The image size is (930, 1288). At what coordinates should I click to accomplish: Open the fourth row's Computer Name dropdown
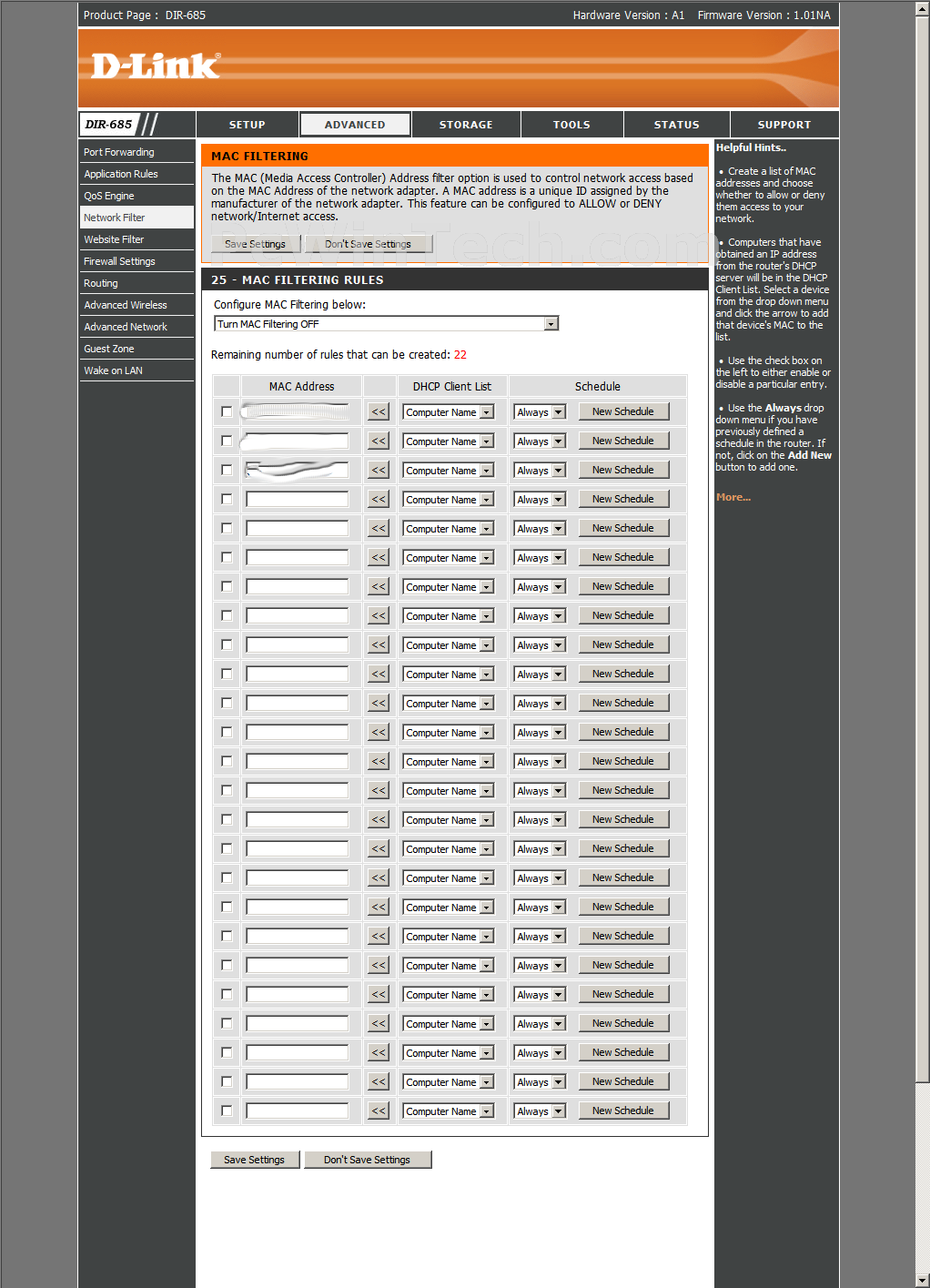[x=448, y=500]
